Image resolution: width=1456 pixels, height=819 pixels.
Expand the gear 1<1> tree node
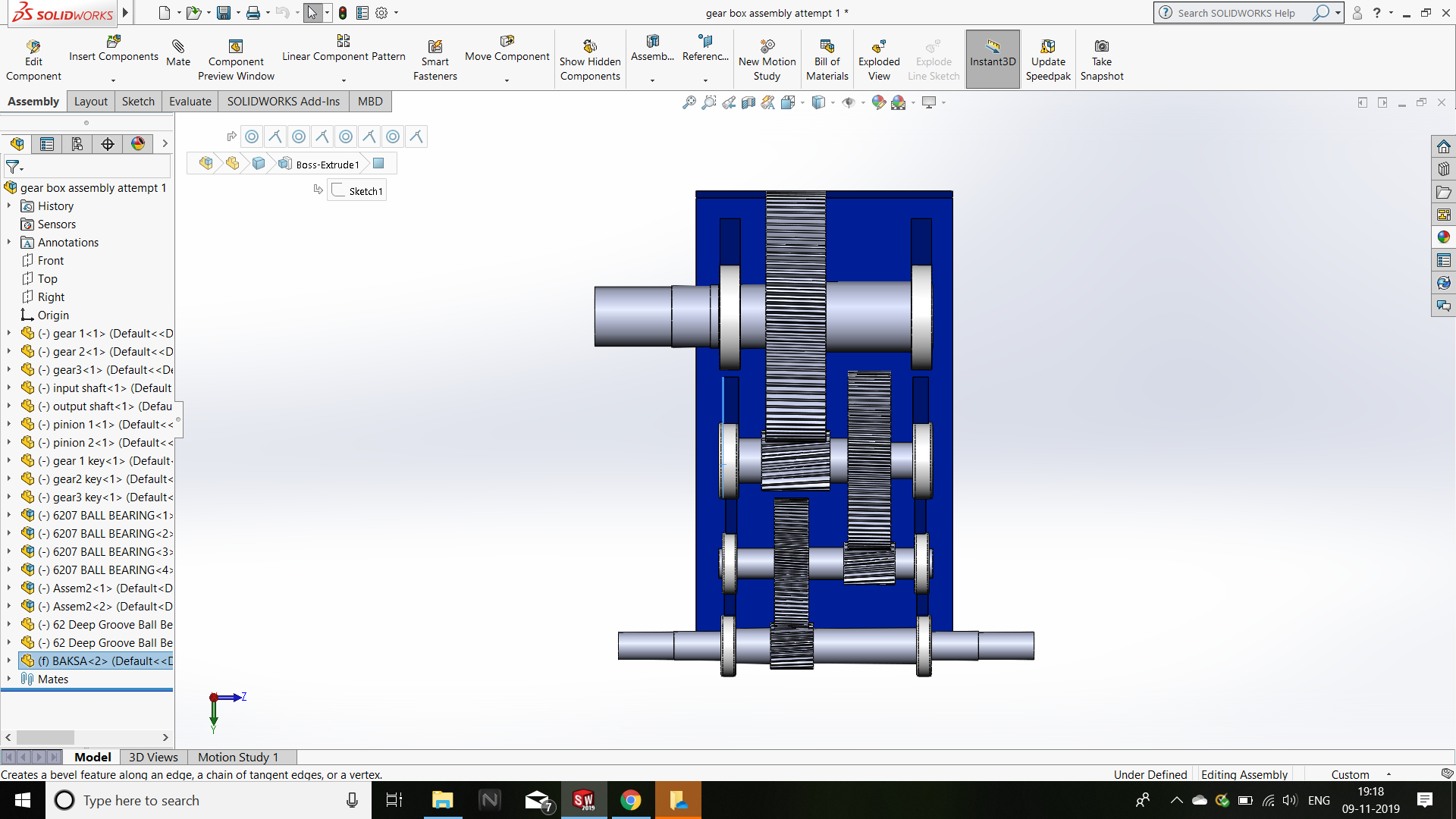coord(9,333)
